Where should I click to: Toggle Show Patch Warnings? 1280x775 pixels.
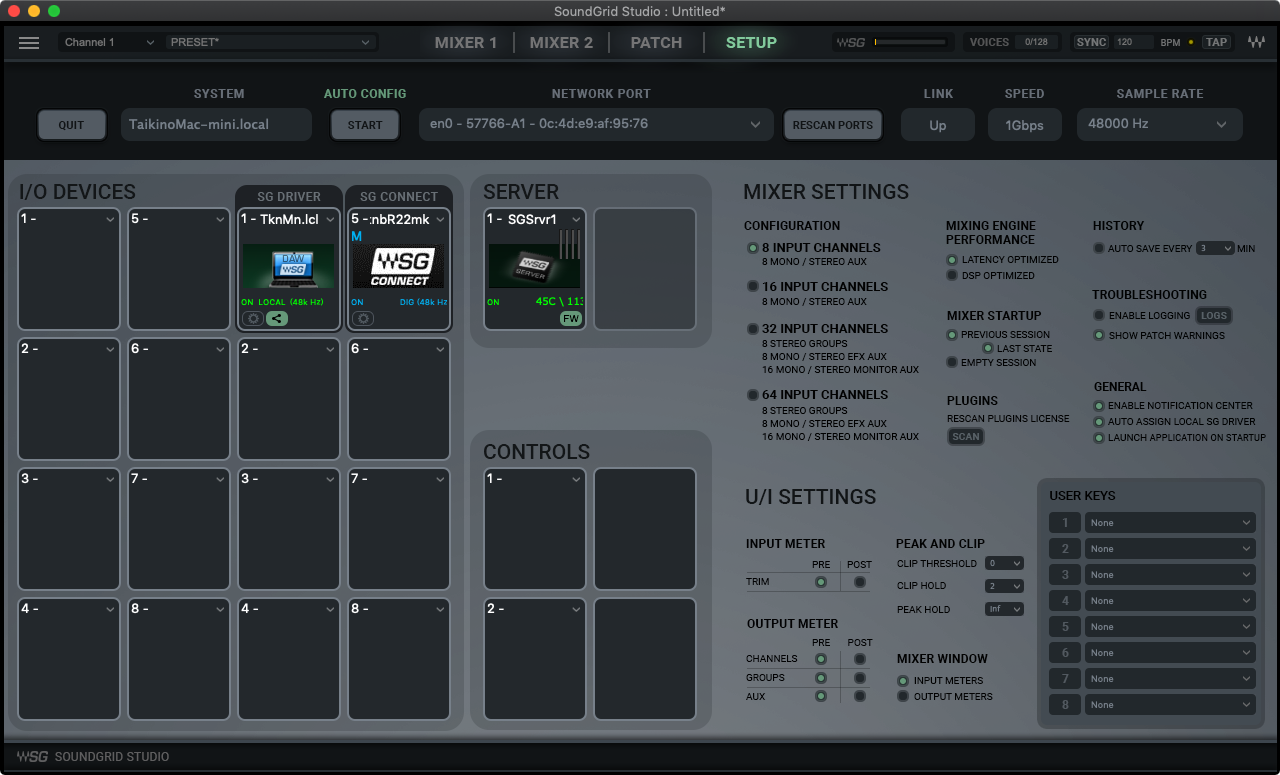(x=1099, y=336)
